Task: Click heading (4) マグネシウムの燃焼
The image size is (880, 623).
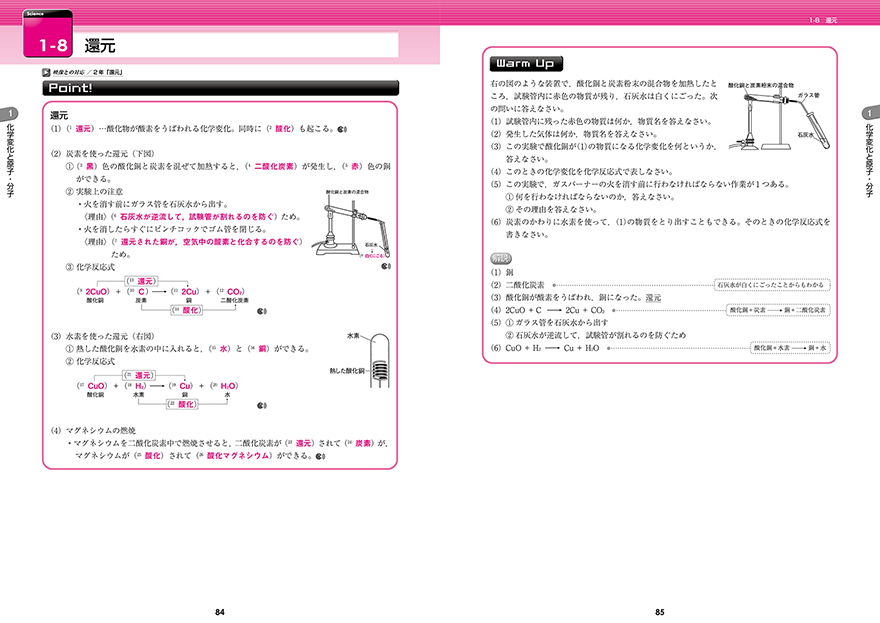Action: coord(93,430)
